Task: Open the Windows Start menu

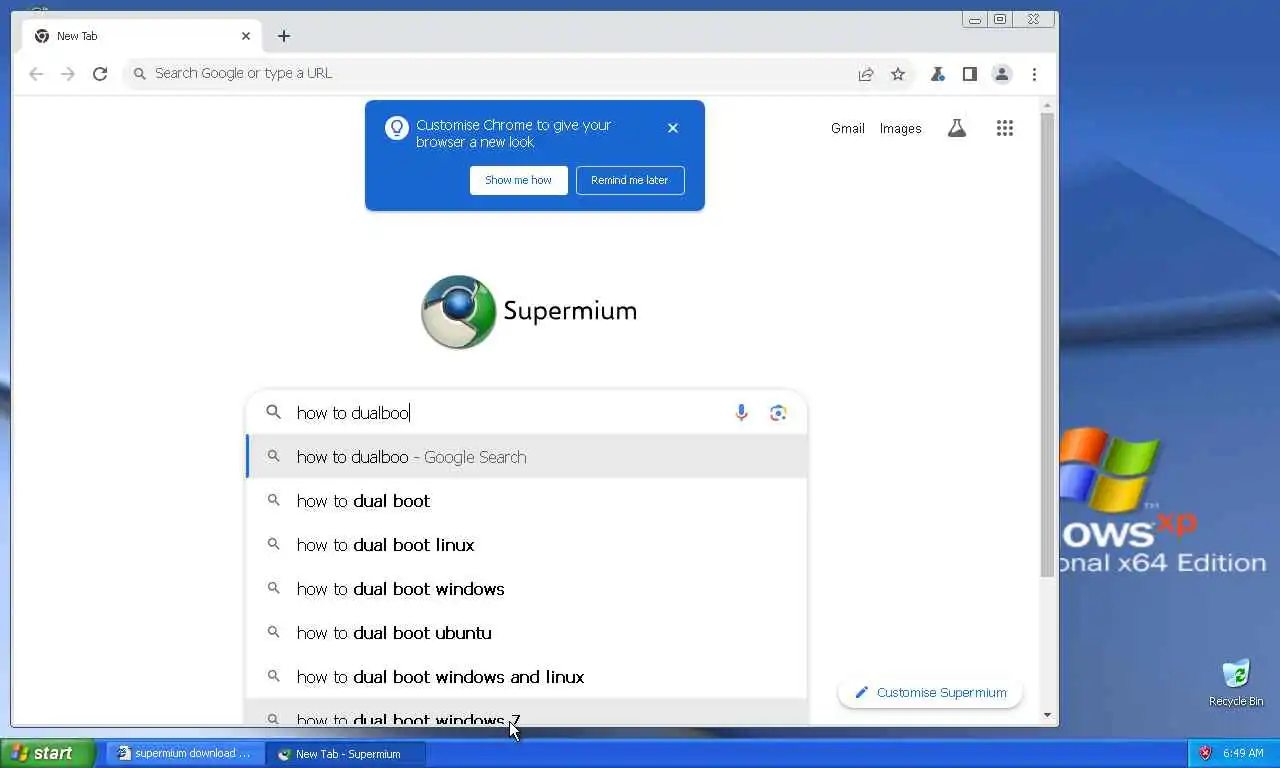Action: pos(47,754)
